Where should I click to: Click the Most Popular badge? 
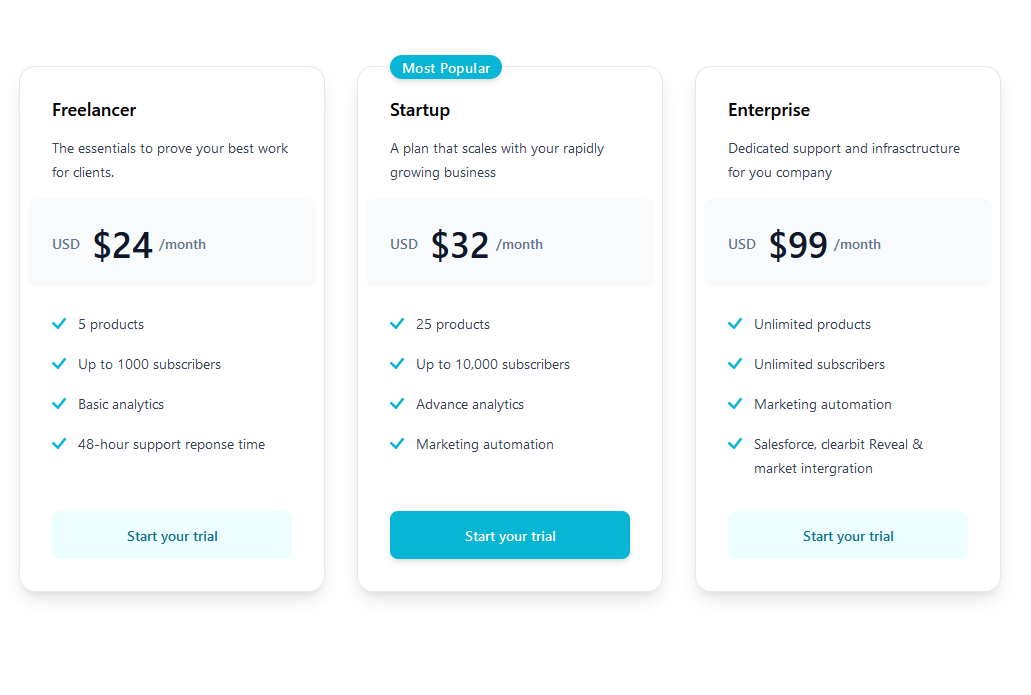446,67
